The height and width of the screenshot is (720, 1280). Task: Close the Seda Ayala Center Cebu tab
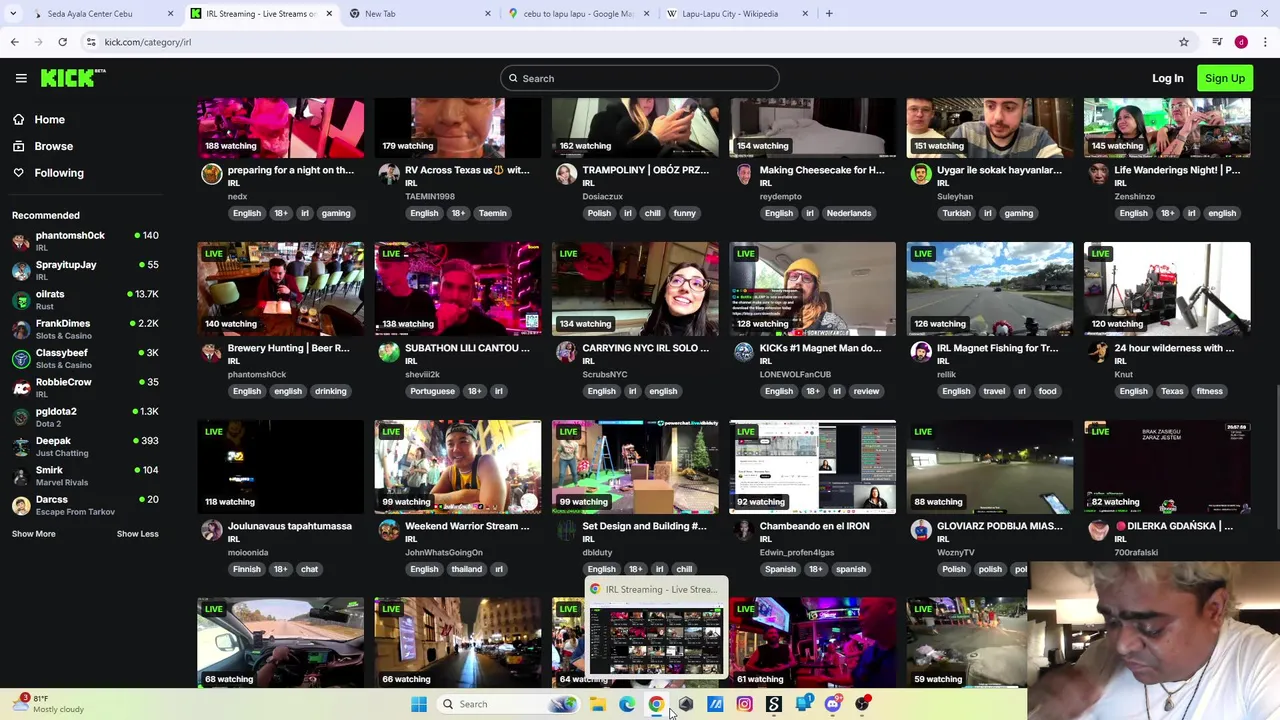pyautogui.click(x=170, y=14)
